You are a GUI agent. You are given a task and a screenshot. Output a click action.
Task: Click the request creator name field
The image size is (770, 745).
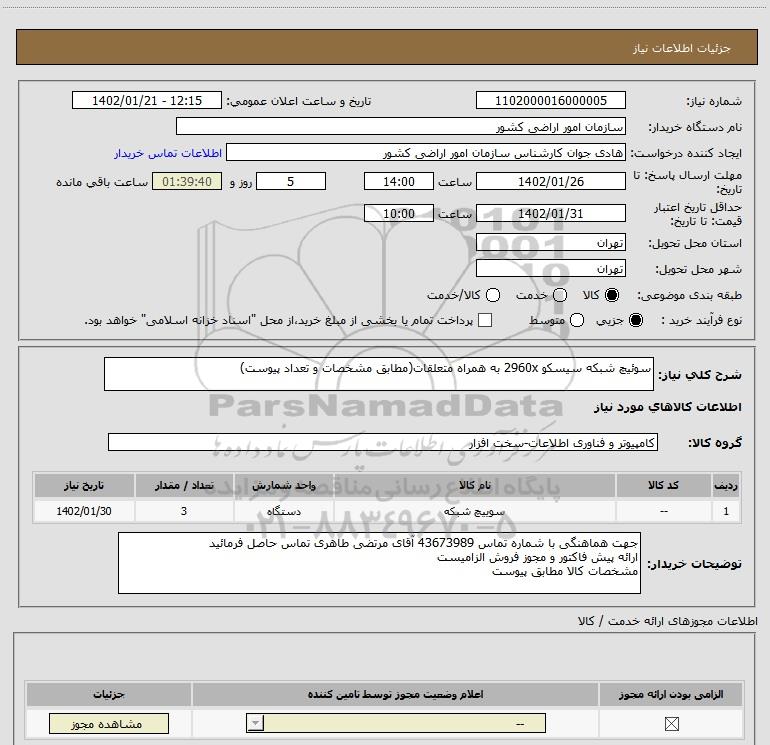(426, 152)
